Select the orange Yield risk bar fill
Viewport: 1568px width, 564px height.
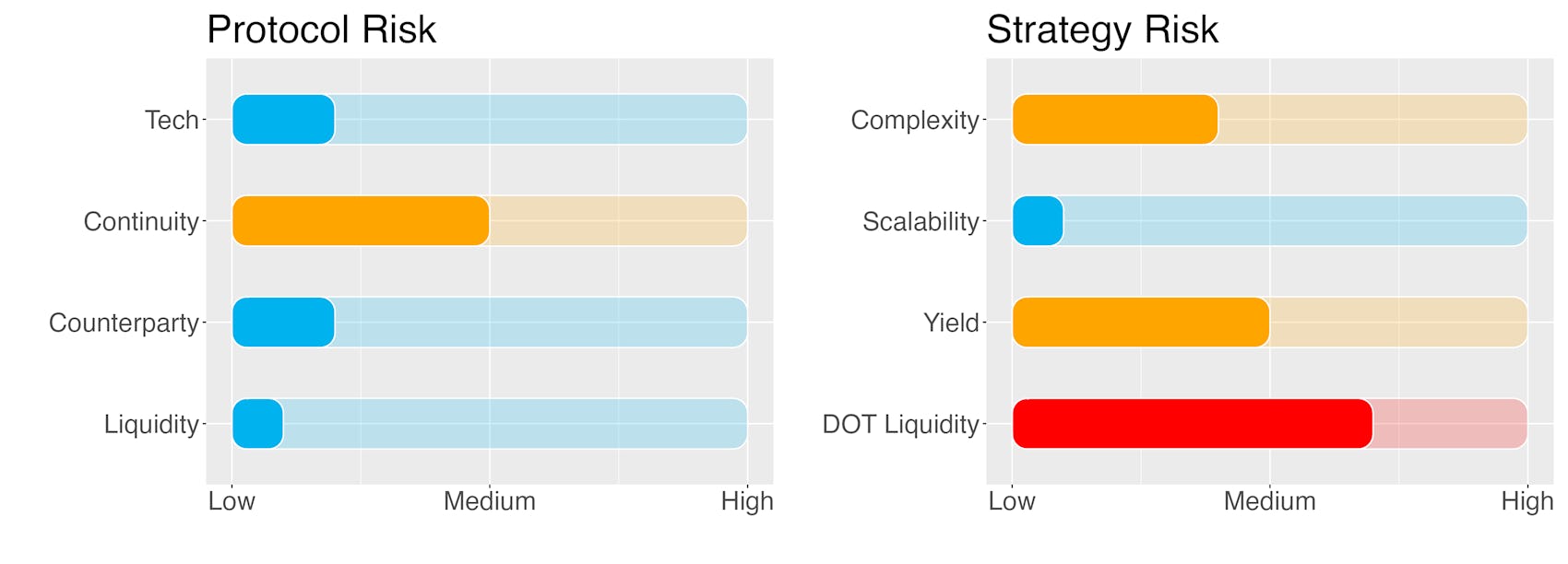pos(1141,322)
